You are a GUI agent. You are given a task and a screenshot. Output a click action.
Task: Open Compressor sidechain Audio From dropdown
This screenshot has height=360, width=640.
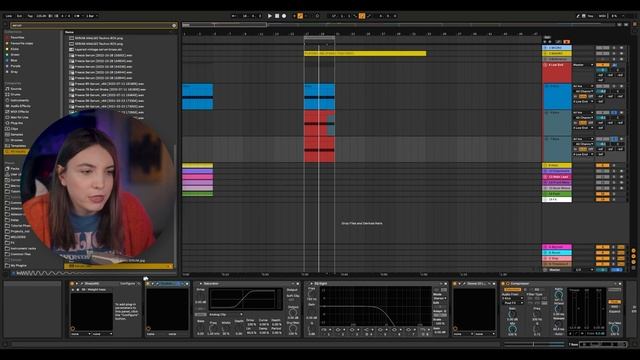[512, 299]
